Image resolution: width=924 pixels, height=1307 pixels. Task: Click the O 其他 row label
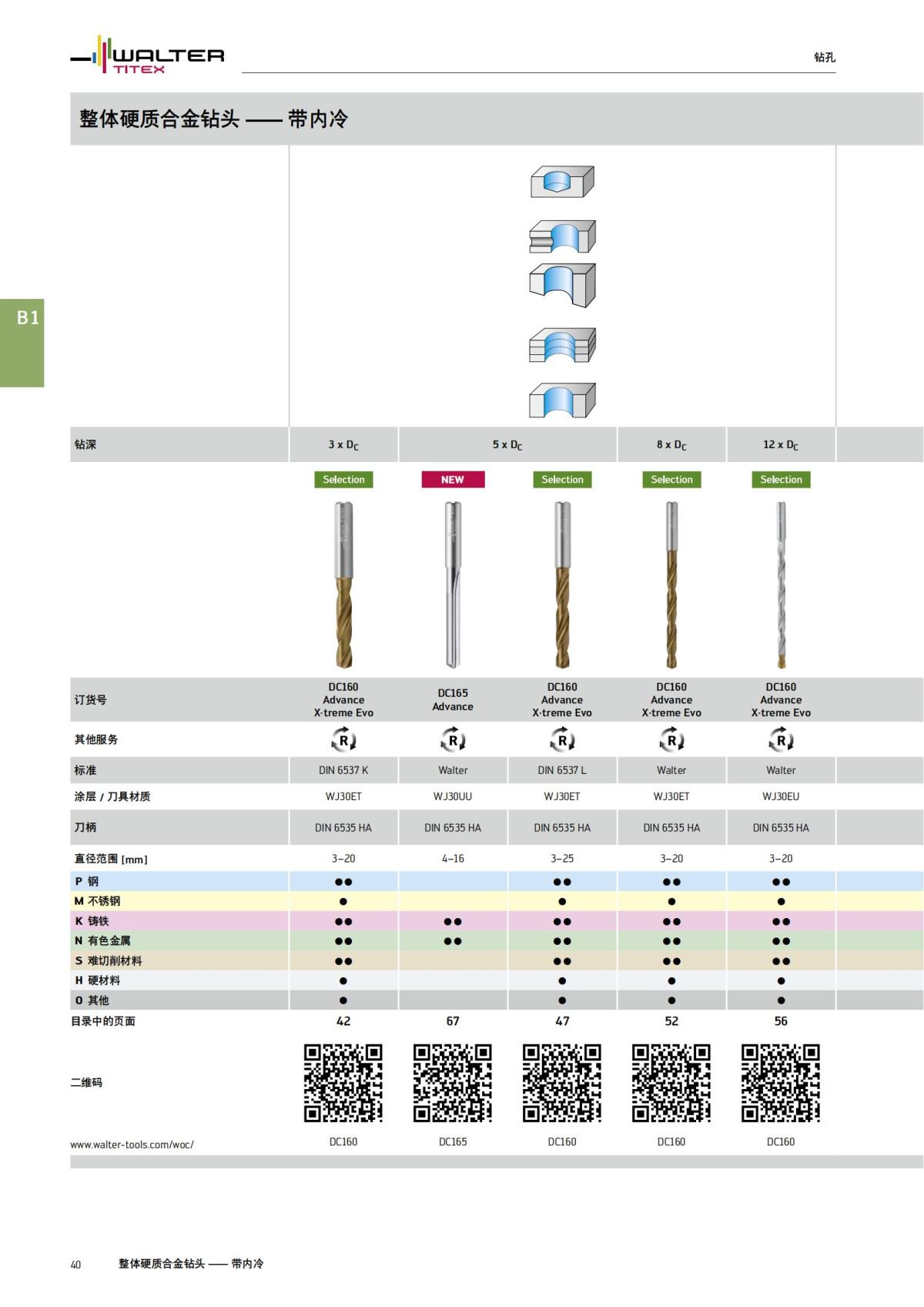click(92, 1000)
